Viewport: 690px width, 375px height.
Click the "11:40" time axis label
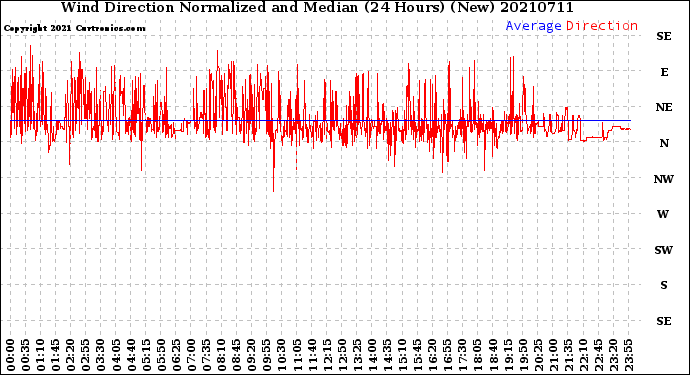[x=312, y=355]
